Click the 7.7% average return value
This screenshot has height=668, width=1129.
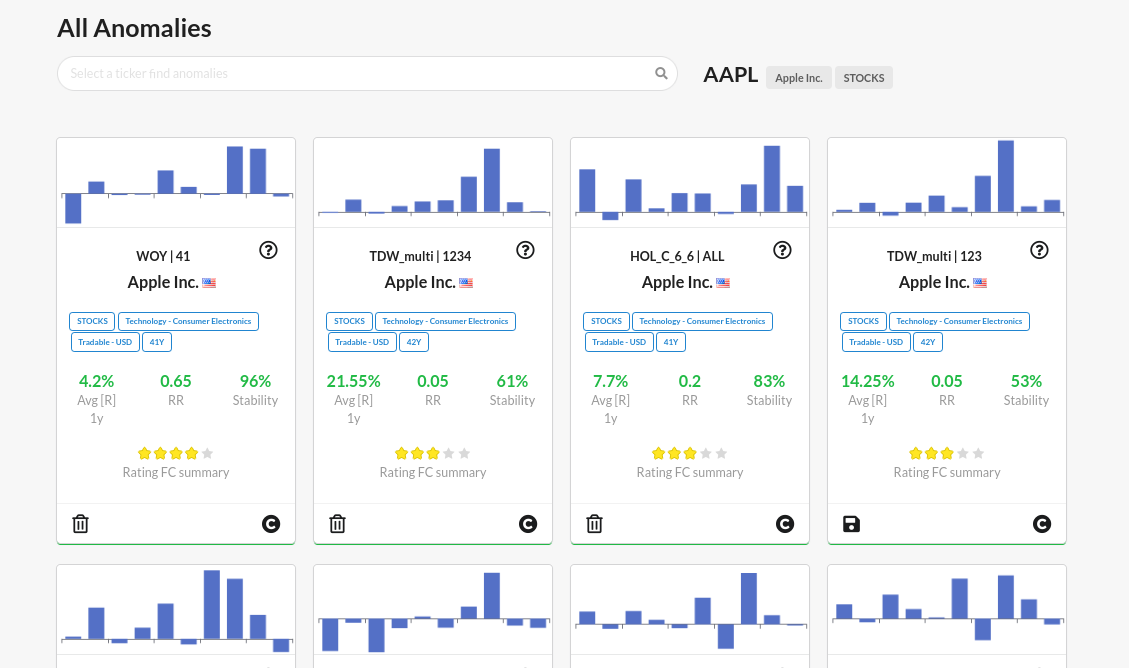click(x=611, y=382)
